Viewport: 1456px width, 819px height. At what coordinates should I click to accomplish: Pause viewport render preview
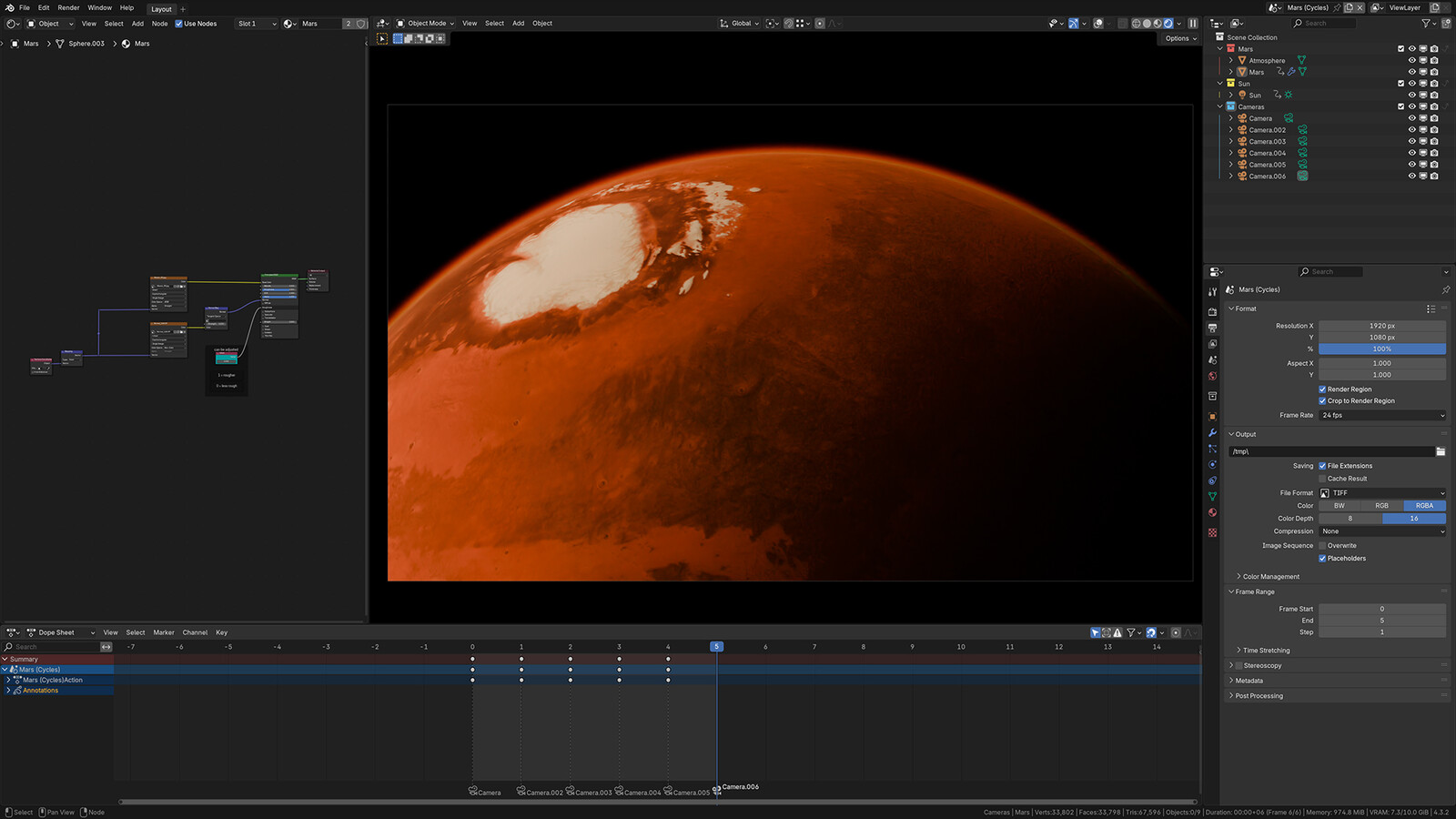(x=1193, y=24)
